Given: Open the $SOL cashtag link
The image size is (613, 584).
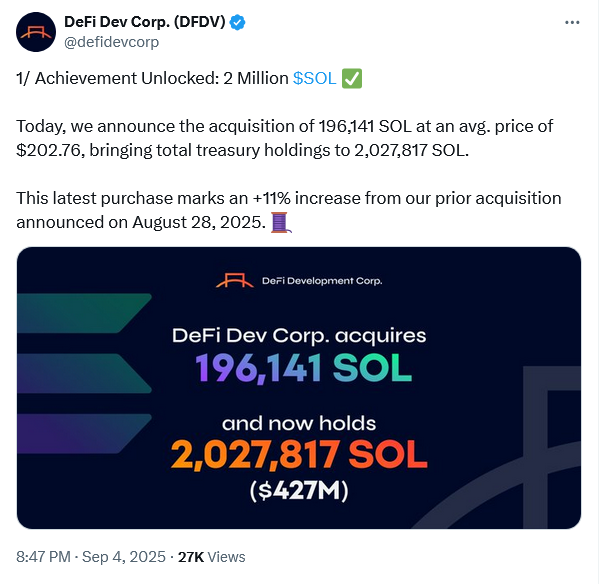Looking at the screenshot, I should tap(314, 78).
